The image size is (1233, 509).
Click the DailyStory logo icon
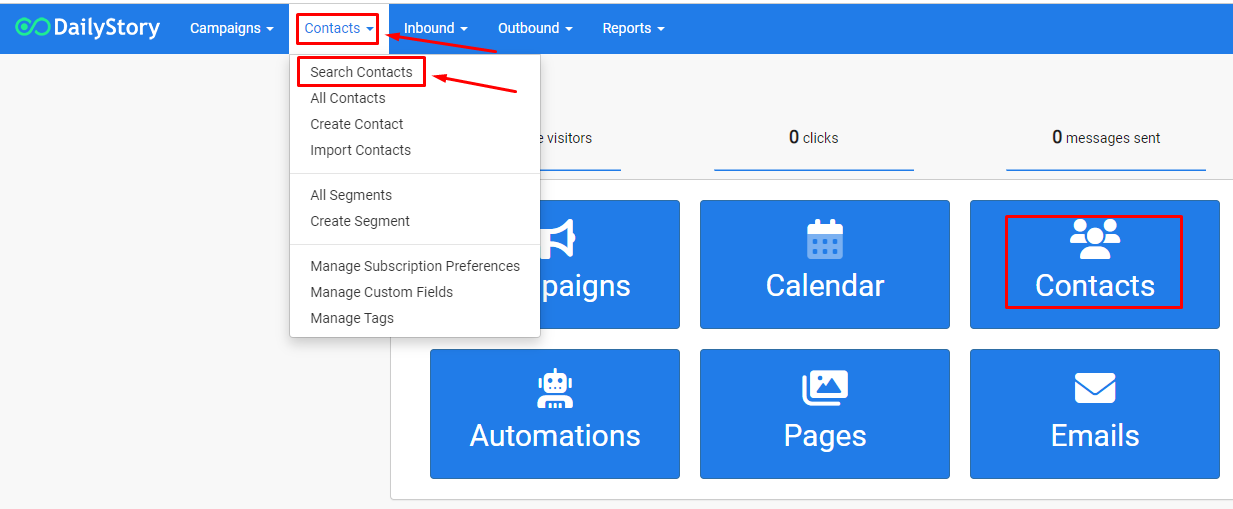pyautogui.click(x=32, y=28)
